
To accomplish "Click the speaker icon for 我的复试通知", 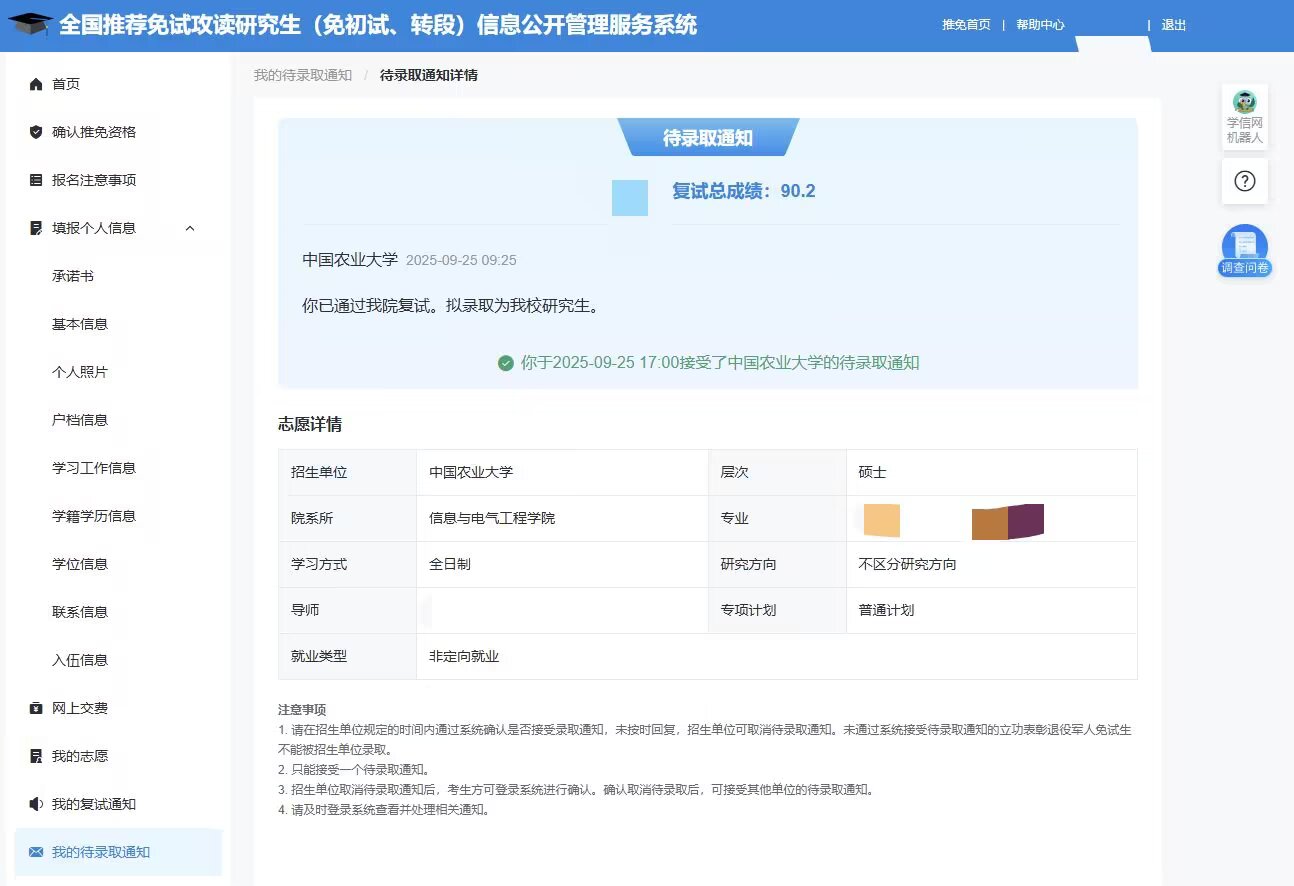I will click(36, 804).
